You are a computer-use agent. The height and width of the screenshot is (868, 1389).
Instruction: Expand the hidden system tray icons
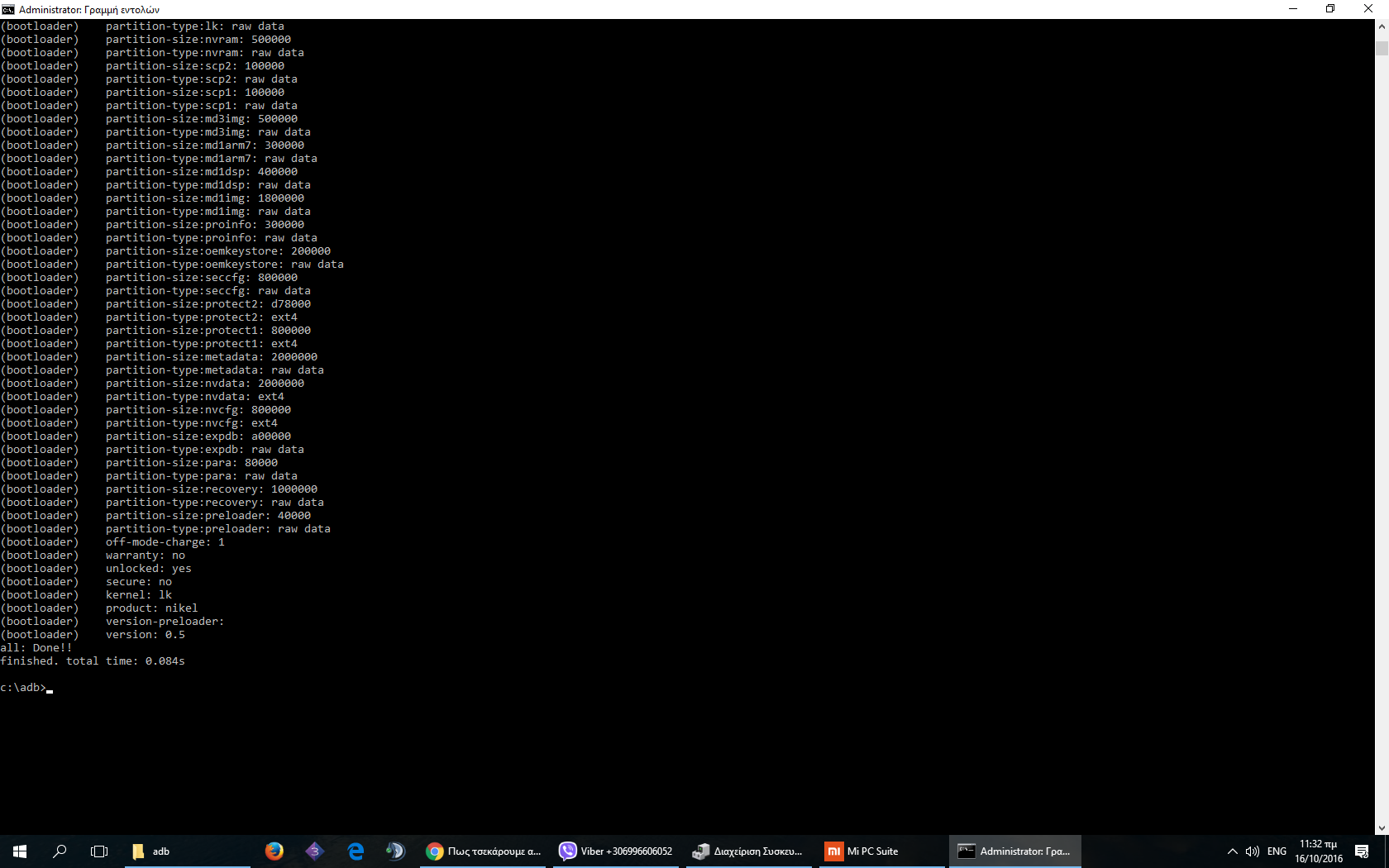click(1232, 851)
